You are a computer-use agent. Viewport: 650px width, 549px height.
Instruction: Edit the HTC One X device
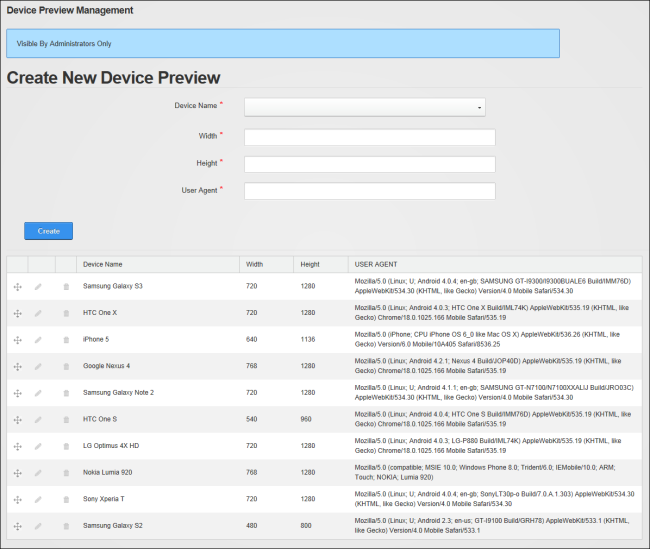point(38,313)
